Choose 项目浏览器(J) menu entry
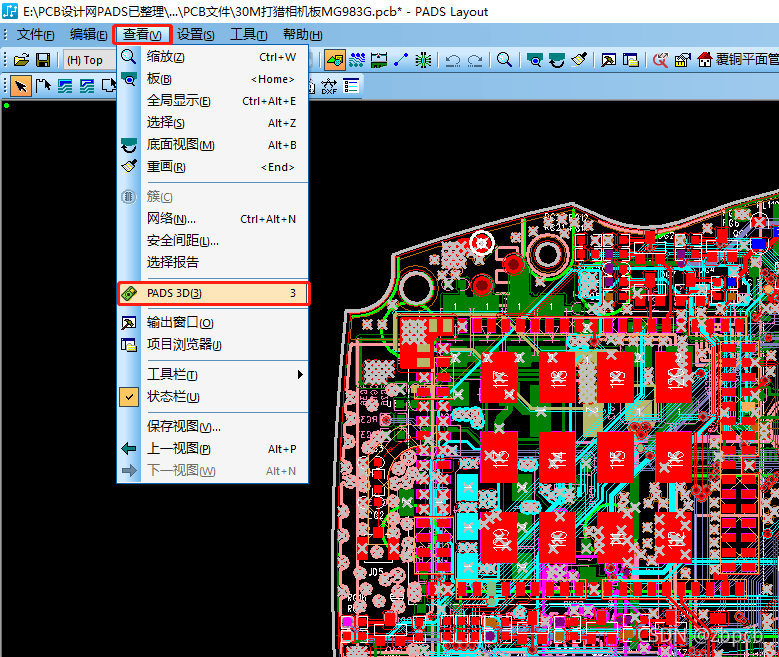 (x=213, y=344)
